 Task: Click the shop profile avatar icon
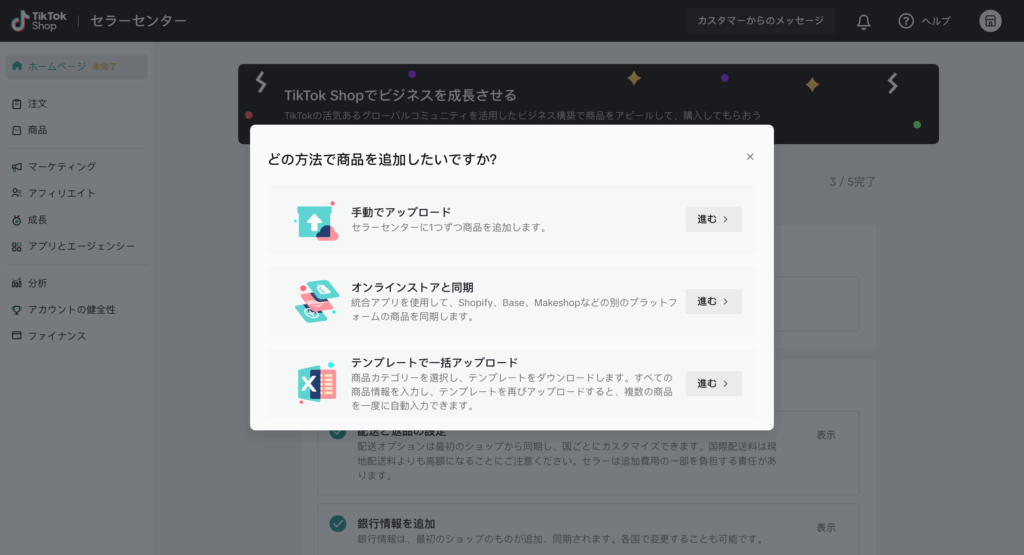990,21
